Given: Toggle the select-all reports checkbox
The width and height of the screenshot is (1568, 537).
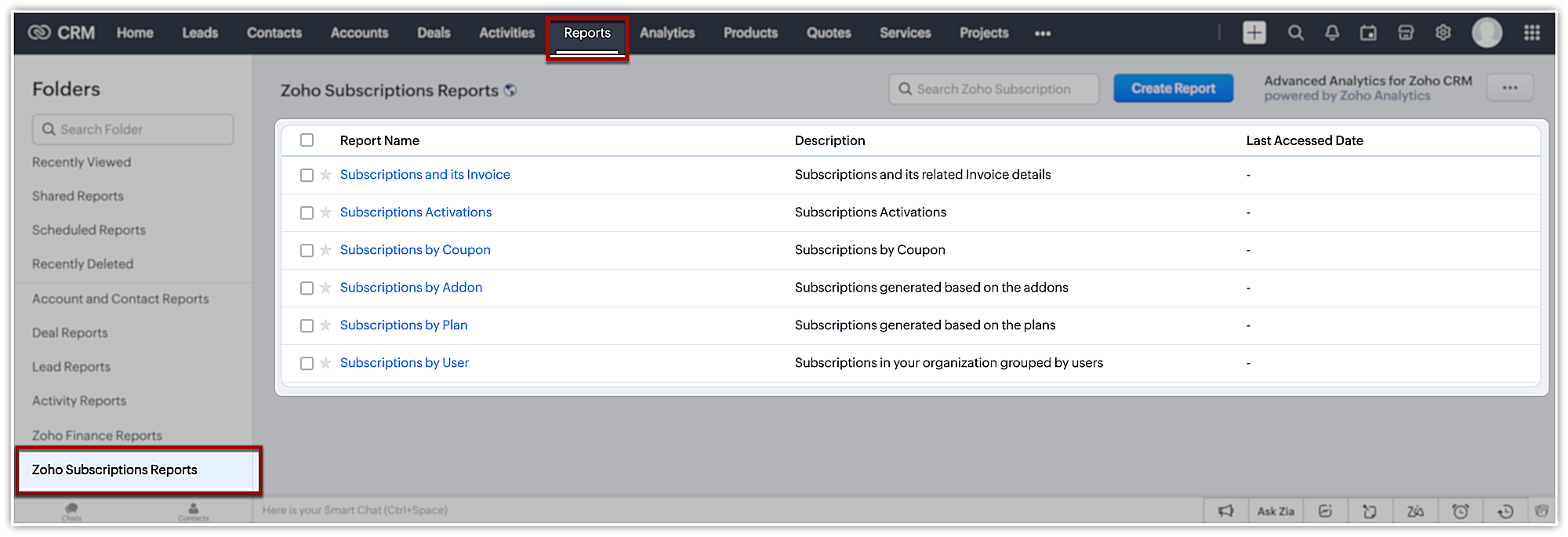Looking at the screenshot, I should [307, 140].
